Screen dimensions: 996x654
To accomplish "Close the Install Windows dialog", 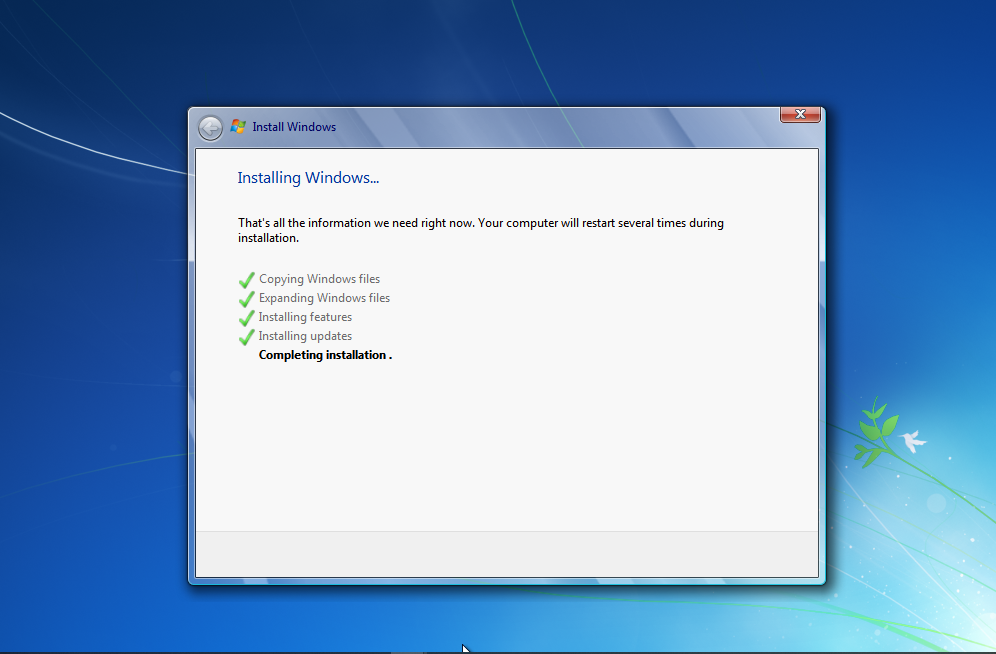I will point(800,114).
